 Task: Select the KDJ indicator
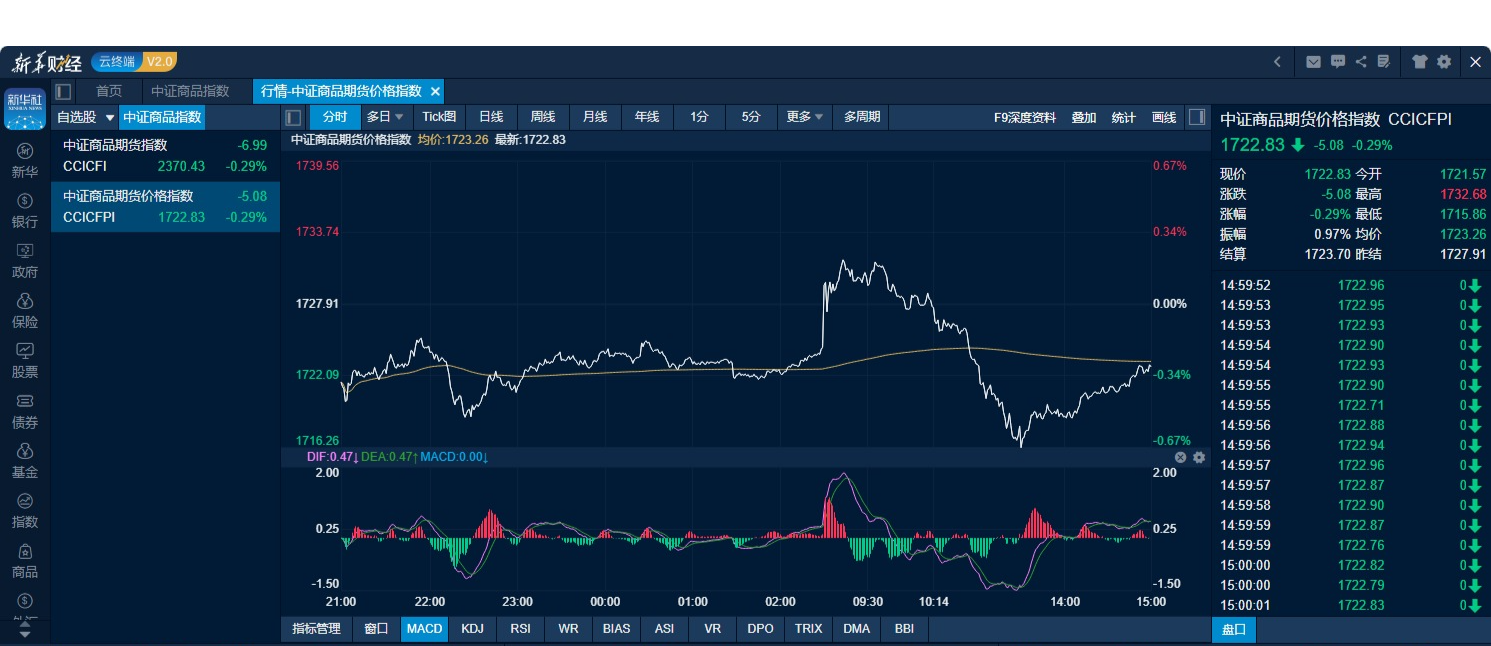point(472,629)
